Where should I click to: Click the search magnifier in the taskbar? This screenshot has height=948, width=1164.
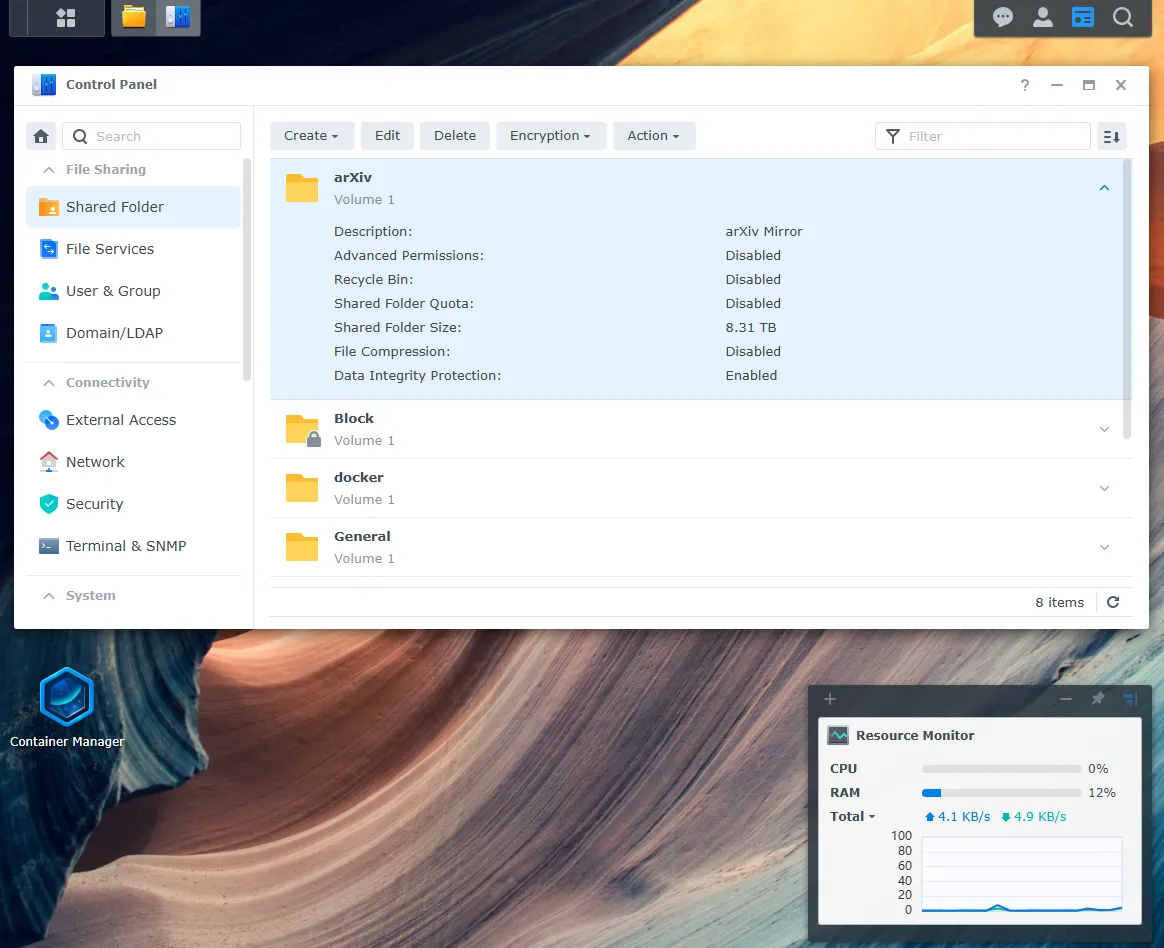(1122, 17)
